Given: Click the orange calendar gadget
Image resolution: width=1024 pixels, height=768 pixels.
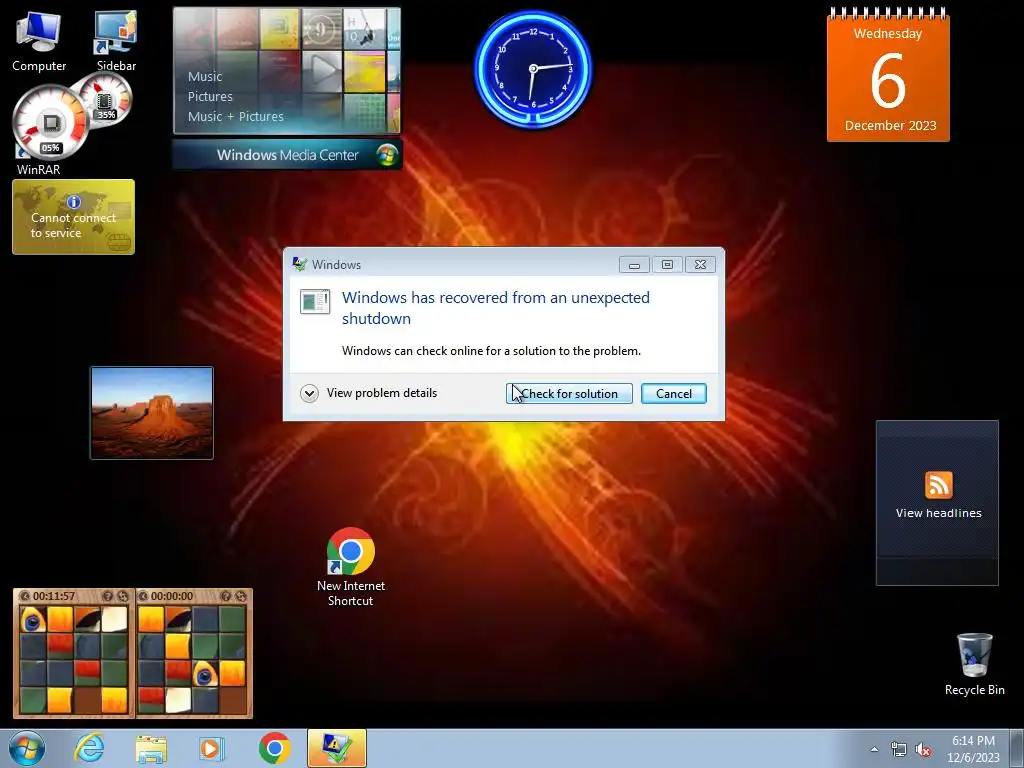Looking at the screenshot, I should [x=888, y=75].
